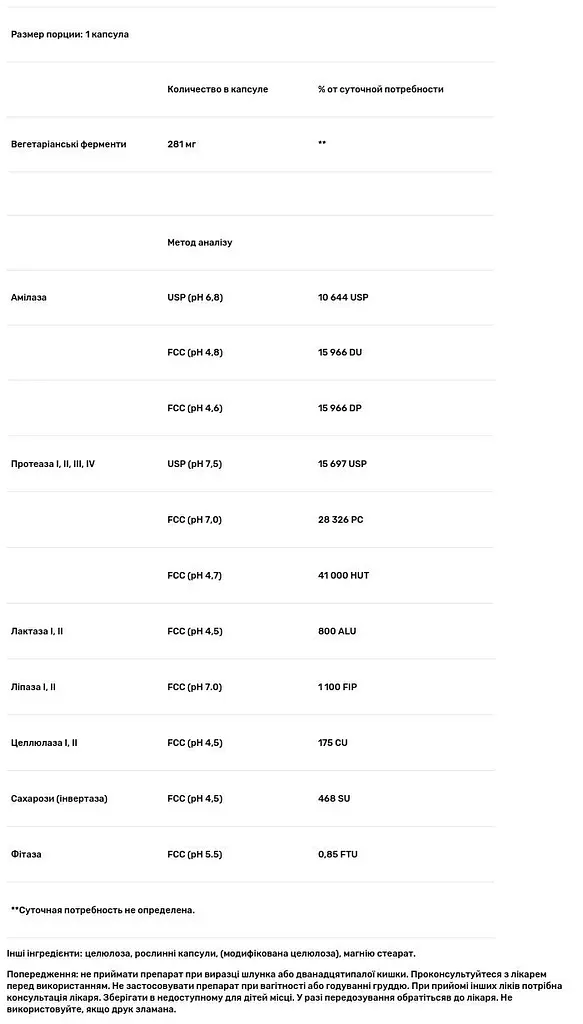Select the 'Інші інгредієнти' paragraph text
This screenshot has width=583, height=1024.
211,954
